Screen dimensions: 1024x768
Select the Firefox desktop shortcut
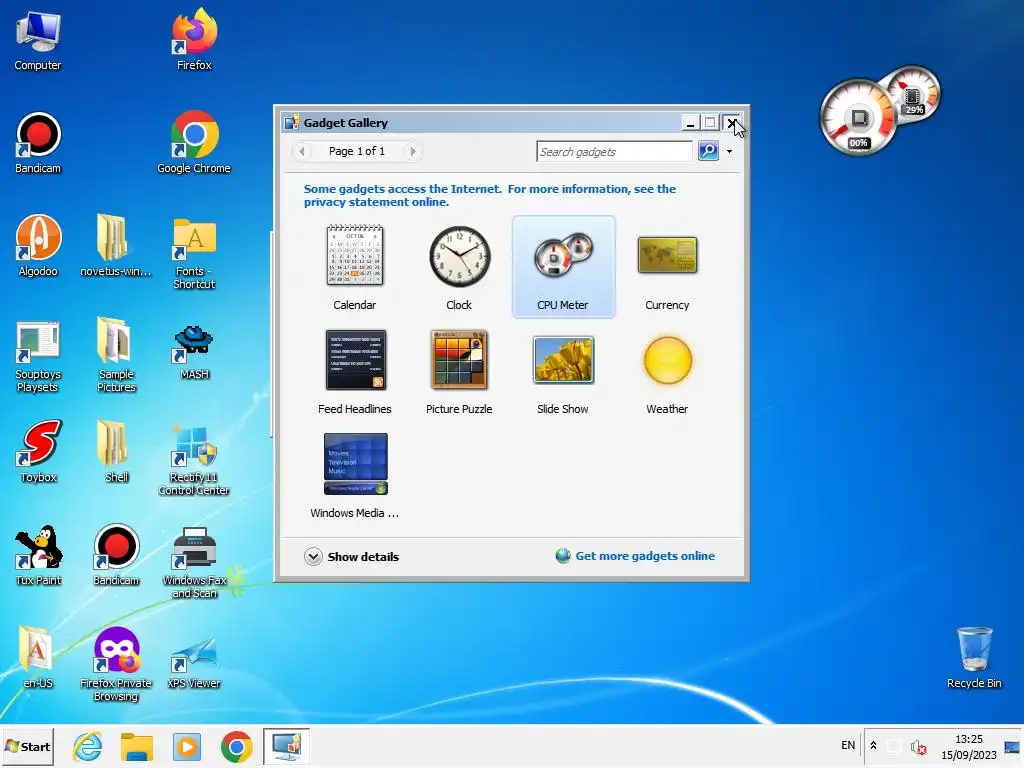[194, 40]
